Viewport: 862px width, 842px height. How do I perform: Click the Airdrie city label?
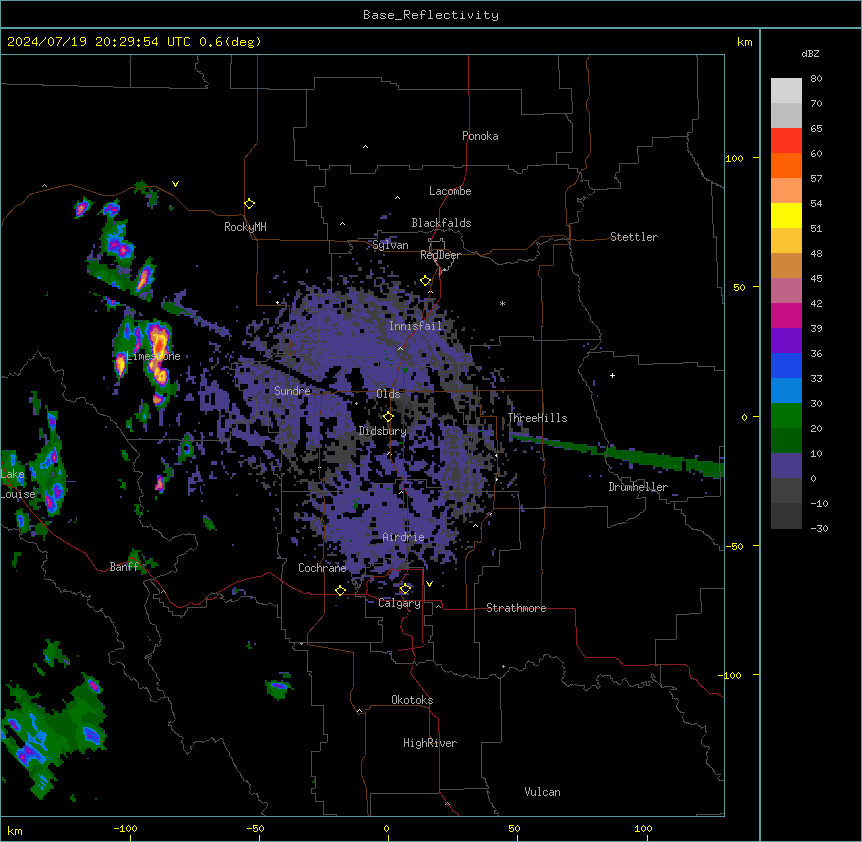404,537
